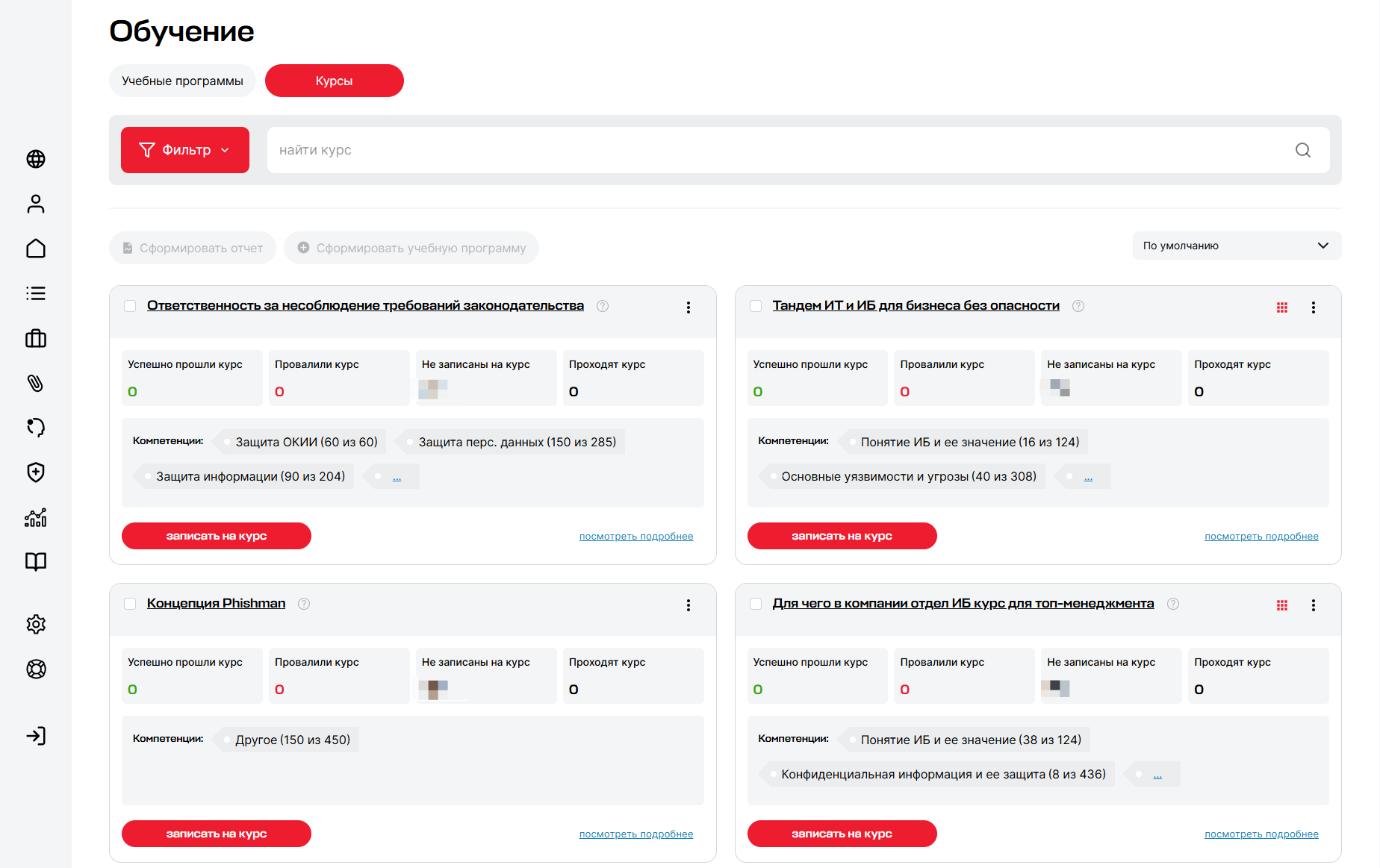Go to home via house icon

36,249
